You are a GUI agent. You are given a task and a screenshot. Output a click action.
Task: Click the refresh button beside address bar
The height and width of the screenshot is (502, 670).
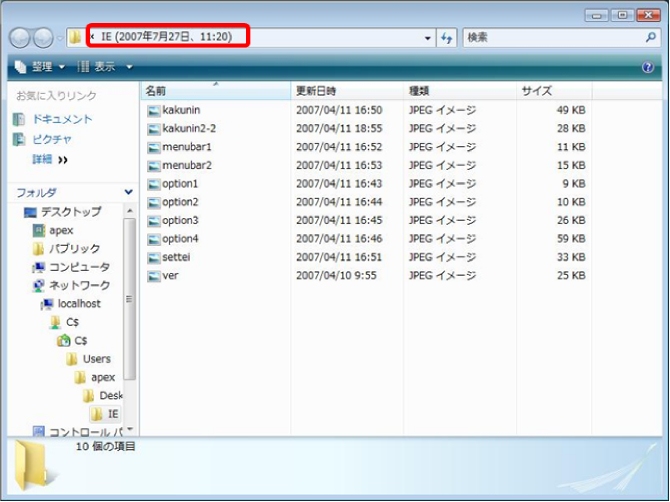coord(447,37)
